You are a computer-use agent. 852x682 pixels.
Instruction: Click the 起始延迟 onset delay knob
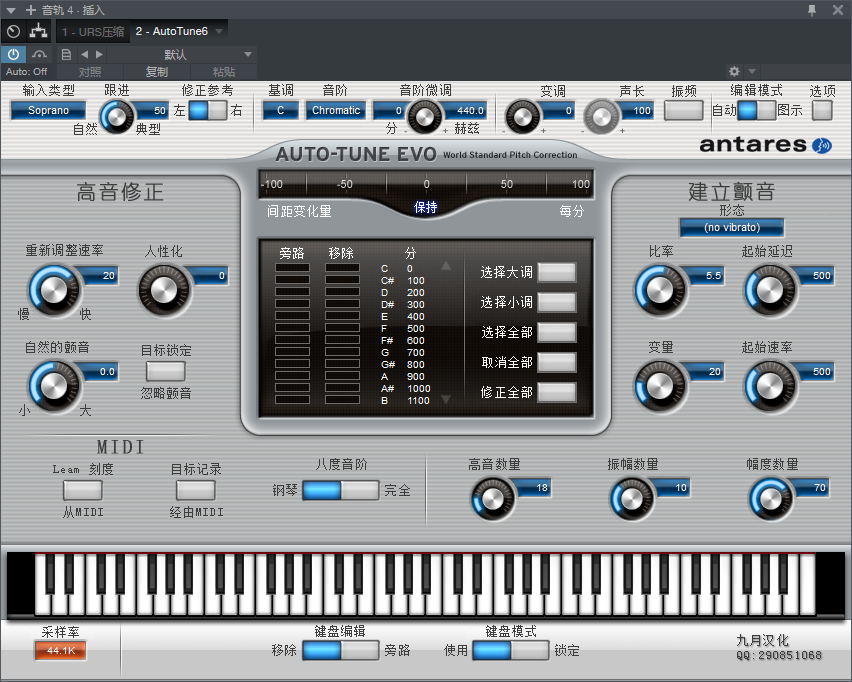(770, 291)
